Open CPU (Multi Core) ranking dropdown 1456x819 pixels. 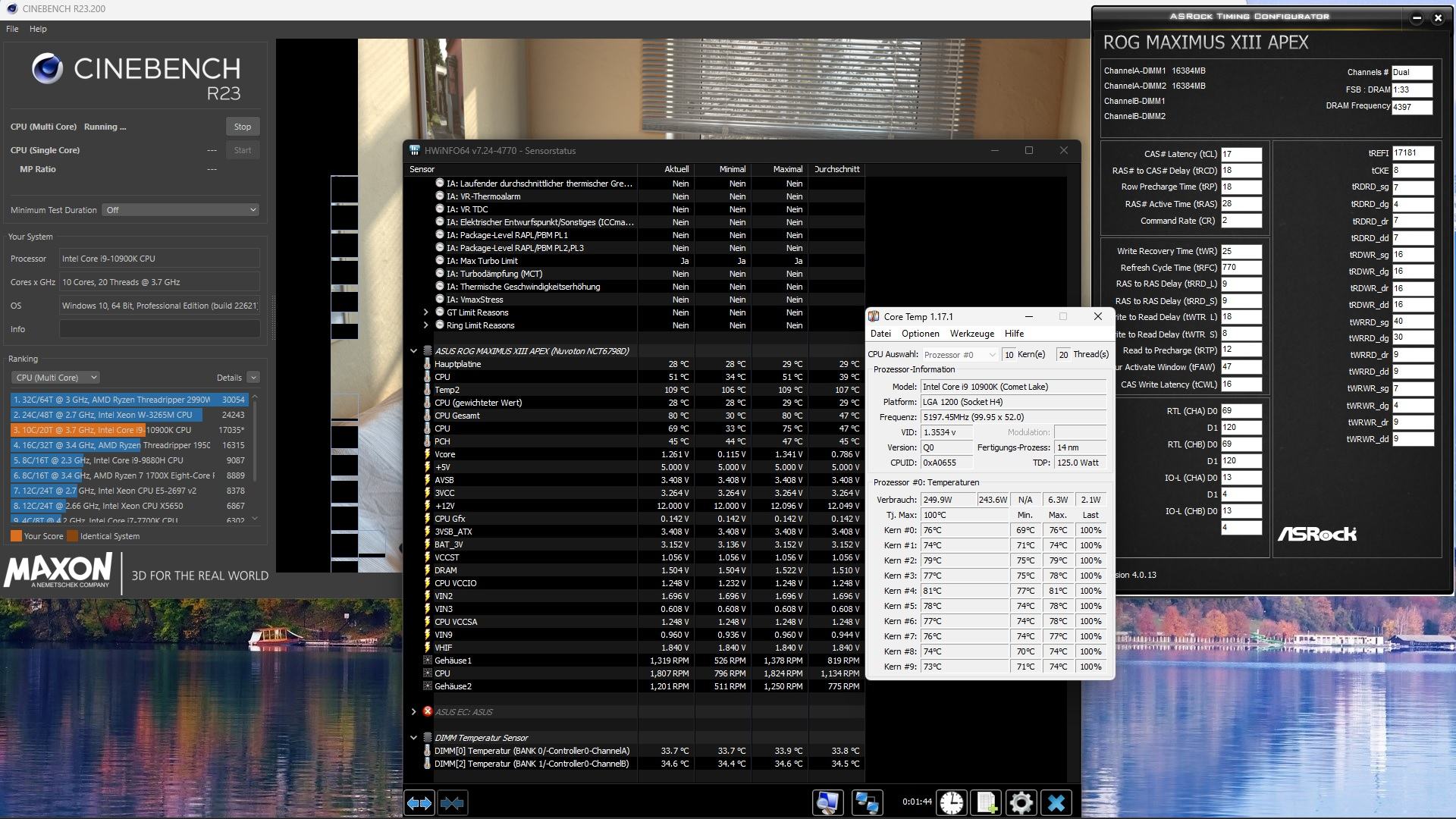55,378
